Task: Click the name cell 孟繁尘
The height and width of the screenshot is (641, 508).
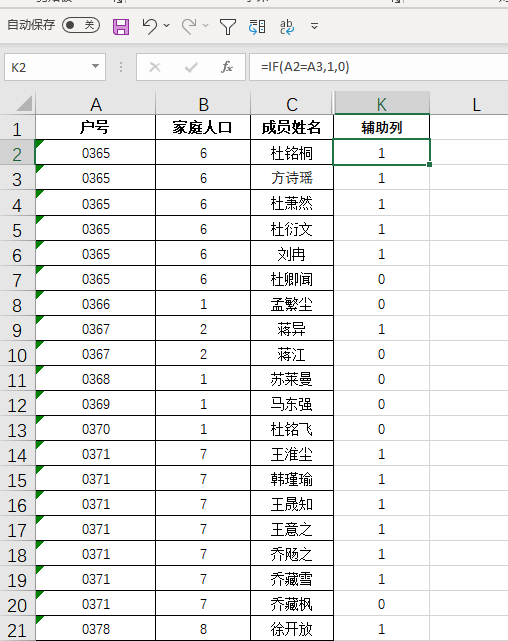Action: (292, 304)
